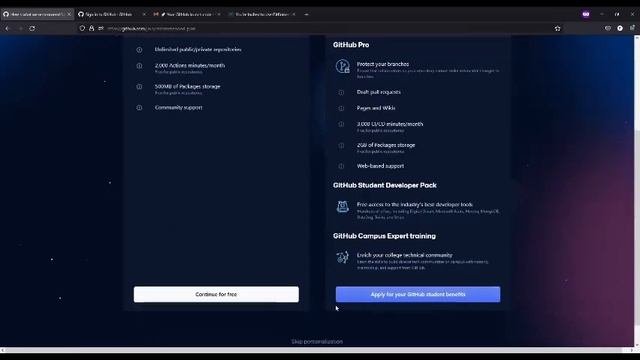
Task: Open the shield tracking protection icon
Action: 82,29
